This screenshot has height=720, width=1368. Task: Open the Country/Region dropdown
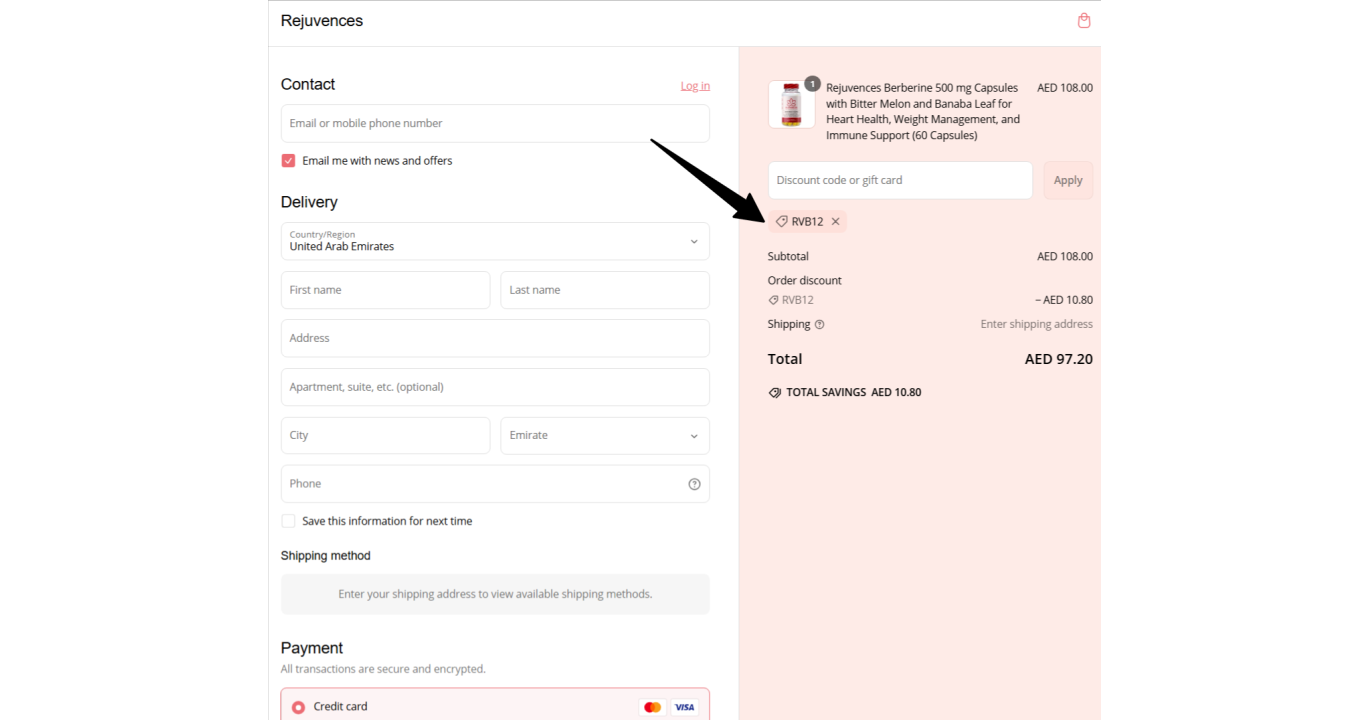[495, 242]
